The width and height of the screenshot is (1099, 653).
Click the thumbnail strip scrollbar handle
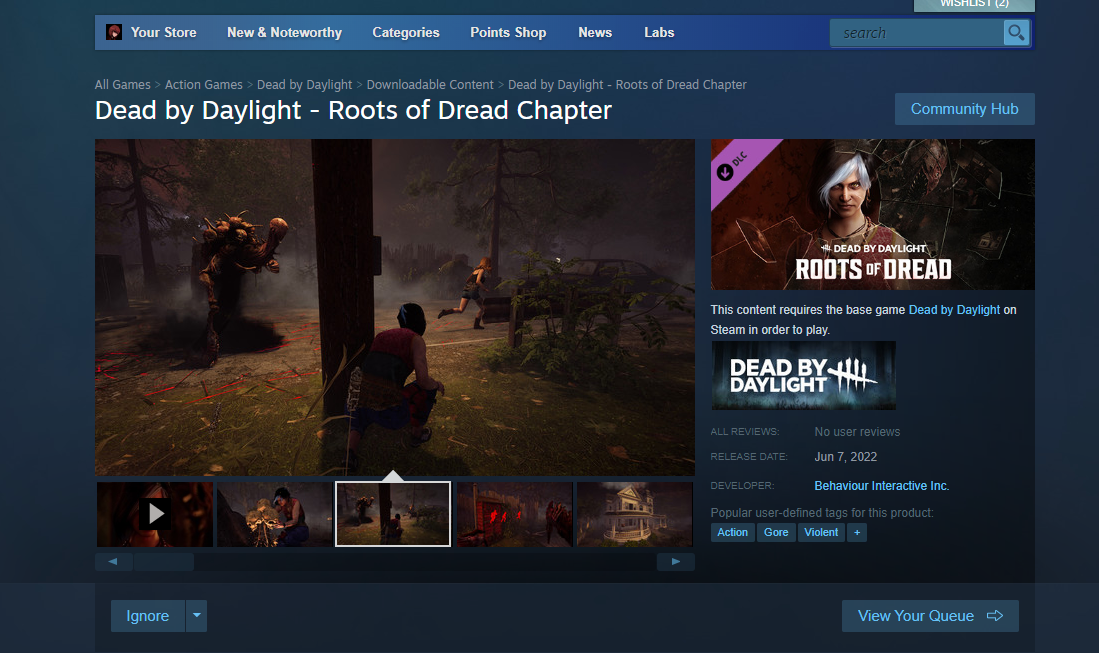click(164, 562)
